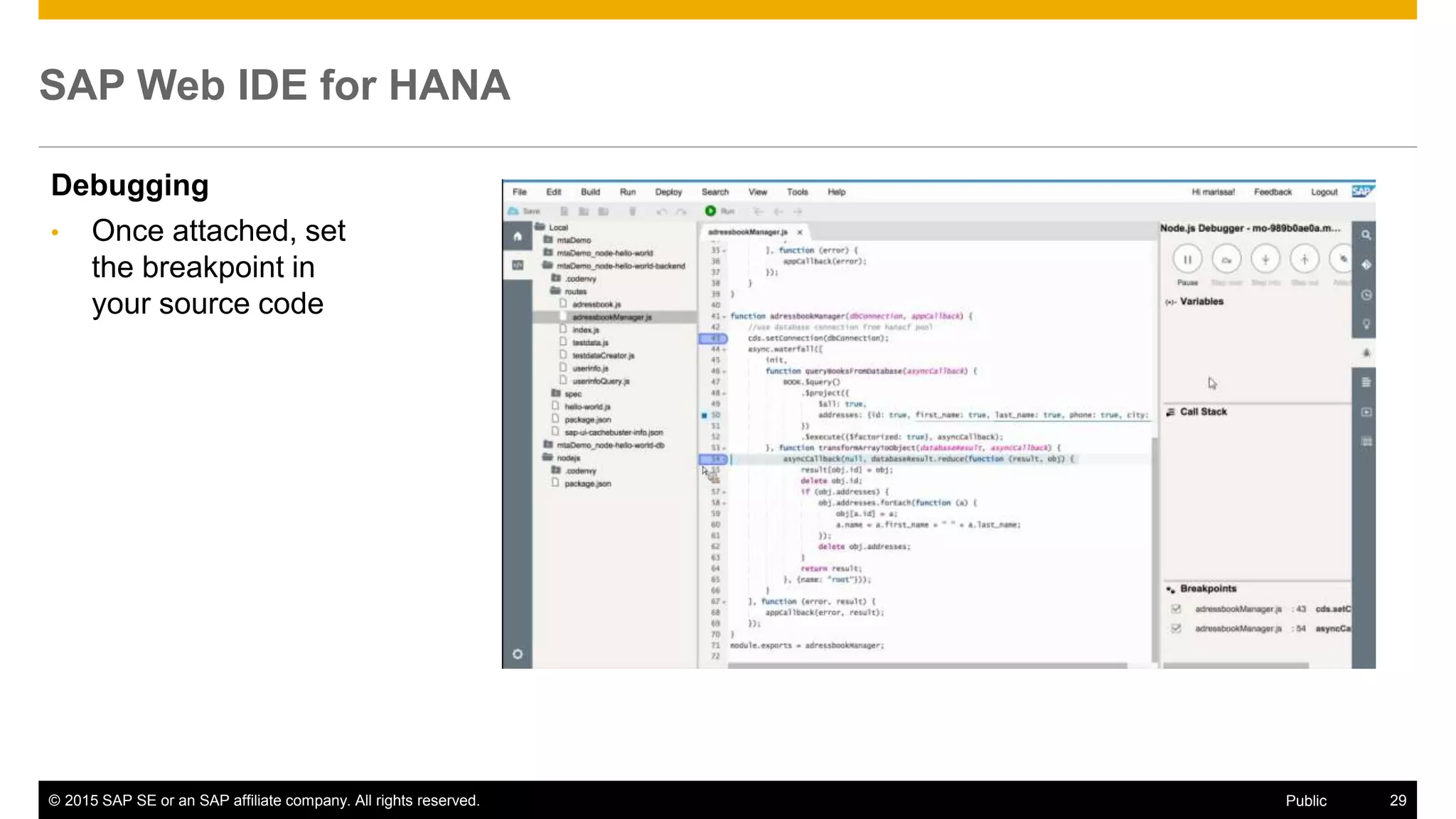Click the navigate forward arrow in toolbar
This screenshot has height=819, width=1456.
coord(798,211)
